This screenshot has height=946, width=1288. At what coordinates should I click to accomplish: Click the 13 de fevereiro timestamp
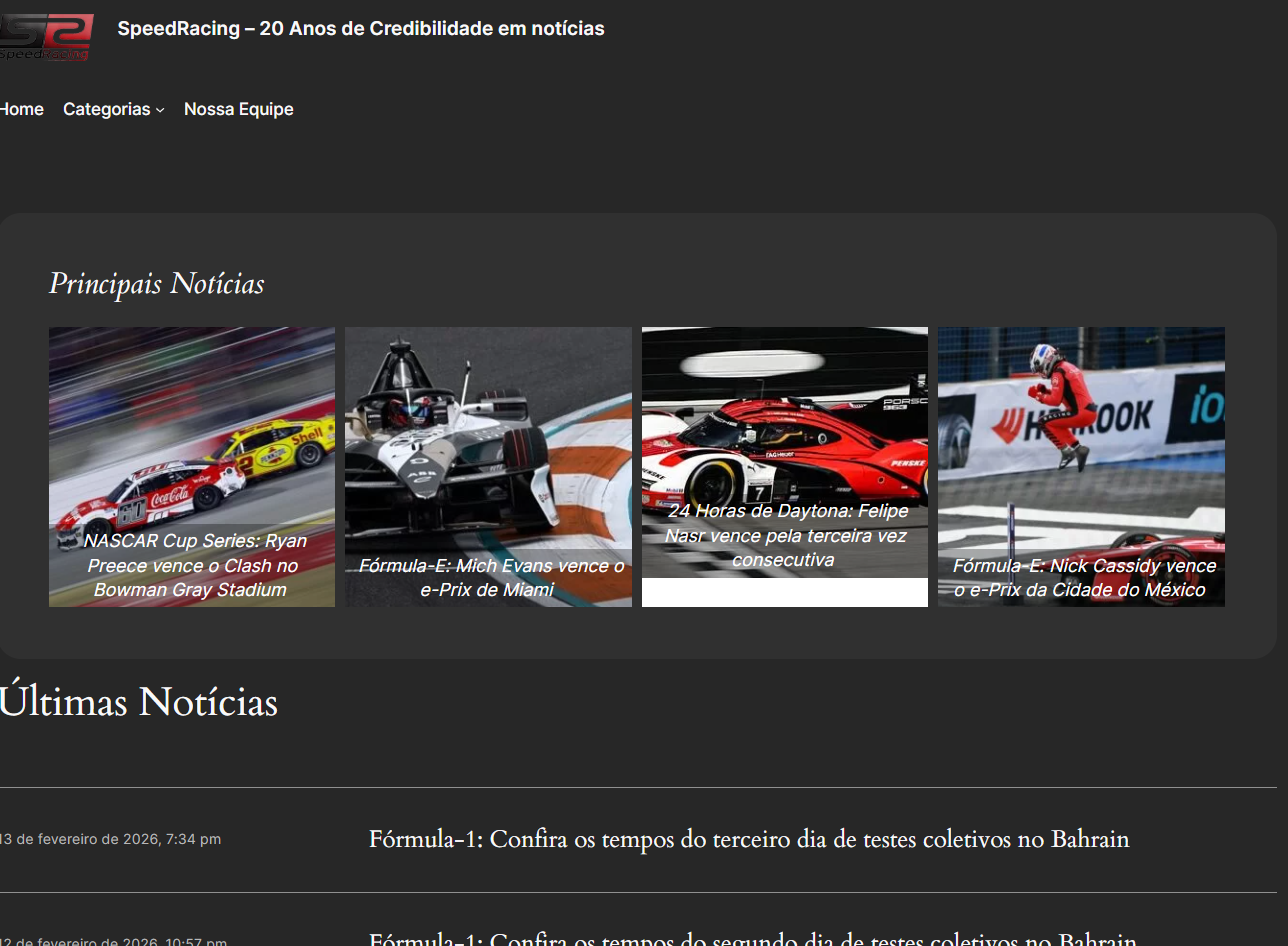coord(110,839)
